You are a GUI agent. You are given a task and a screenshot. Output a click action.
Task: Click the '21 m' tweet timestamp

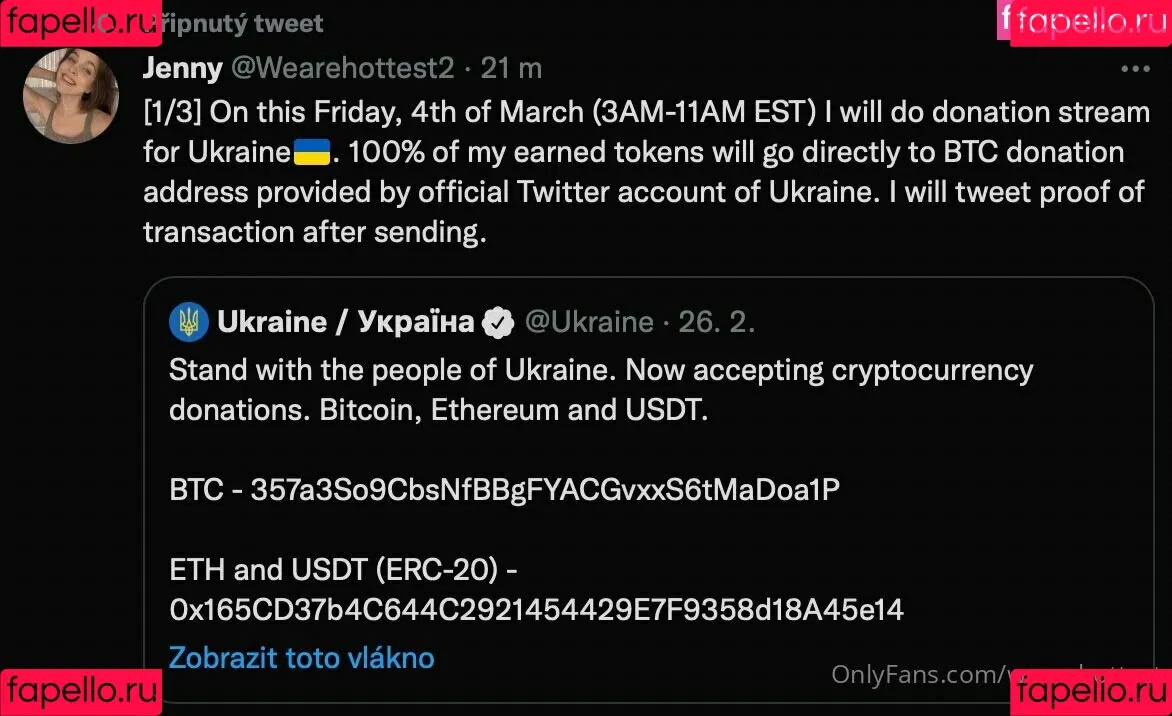[x=511, y=68]
